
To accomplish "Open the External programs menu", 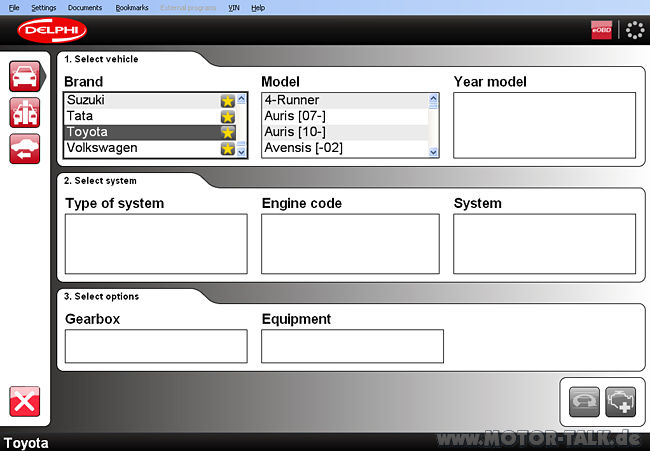I will click(188, 7).
